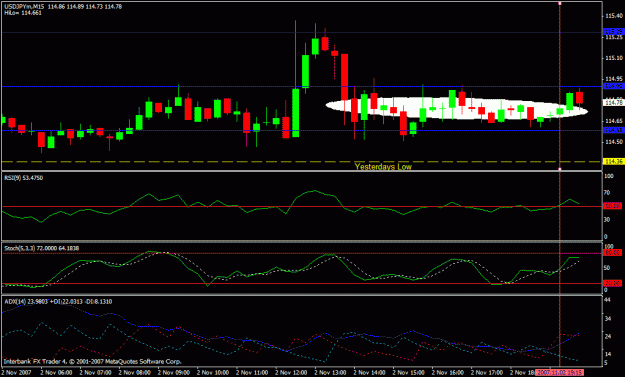The height and width of the screenshot is (377, 625).
Task: Click the 2 Nov 08:00 time label
Action: [135, 373]
